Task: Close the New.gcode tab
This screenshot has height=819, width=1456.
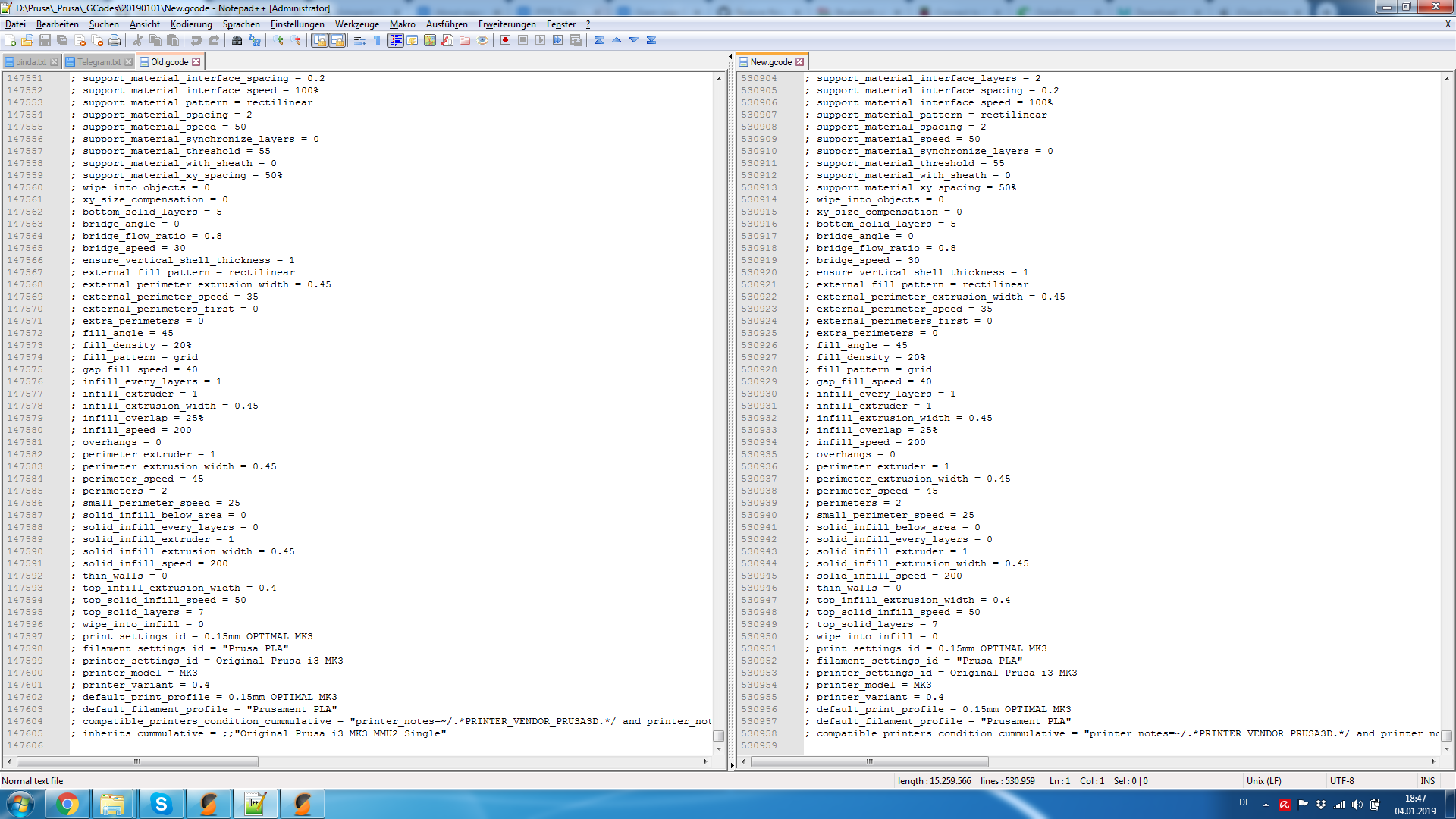Action: [800, 62]
